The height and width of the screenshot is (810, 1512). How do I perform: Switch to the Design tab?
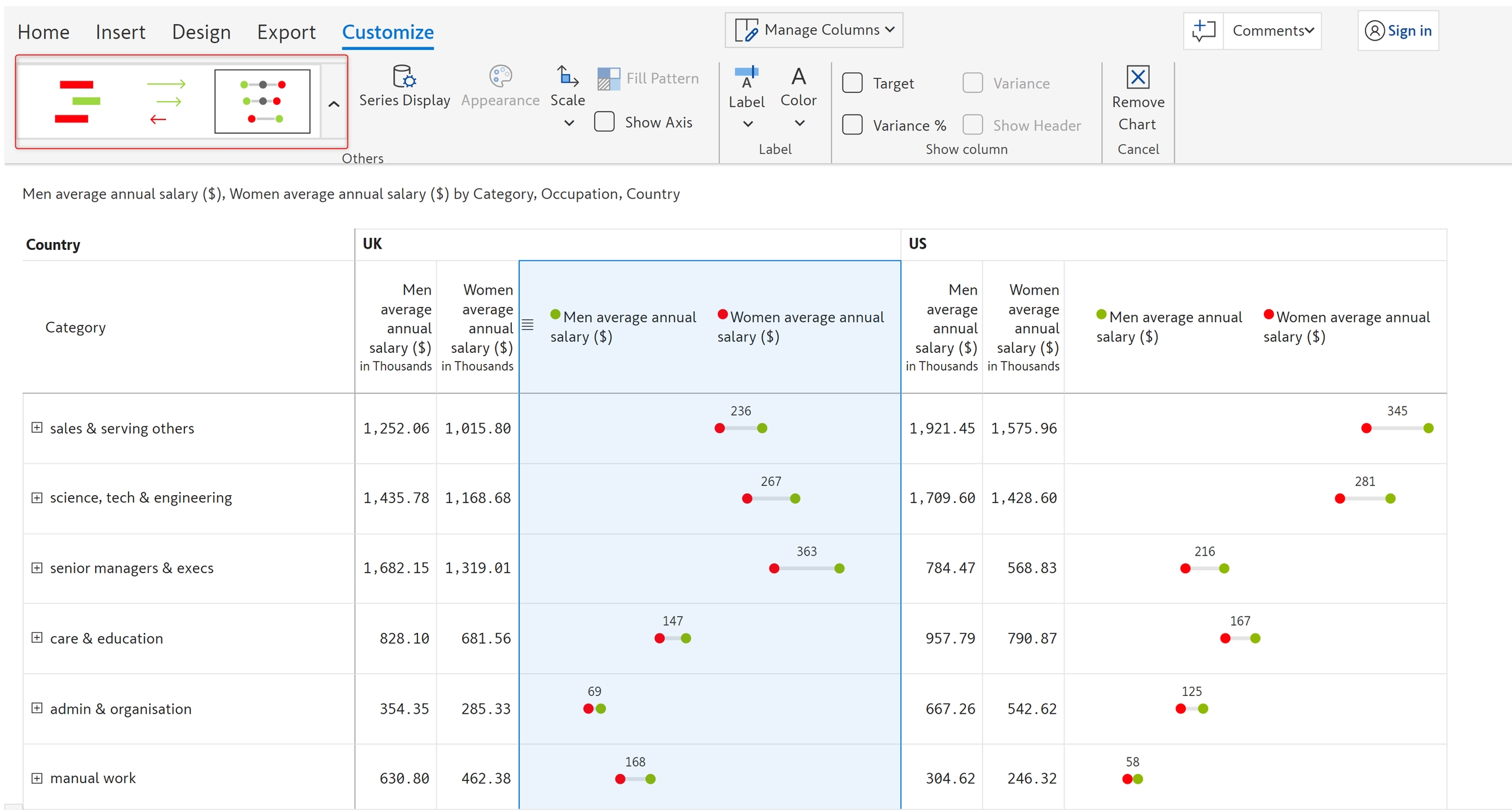pyautogui.click(x=201, y=31)
